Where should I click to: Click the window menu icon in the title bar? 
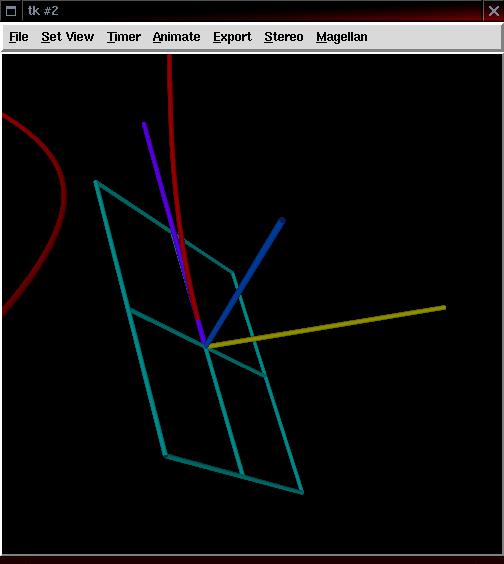tap(11, 11)
